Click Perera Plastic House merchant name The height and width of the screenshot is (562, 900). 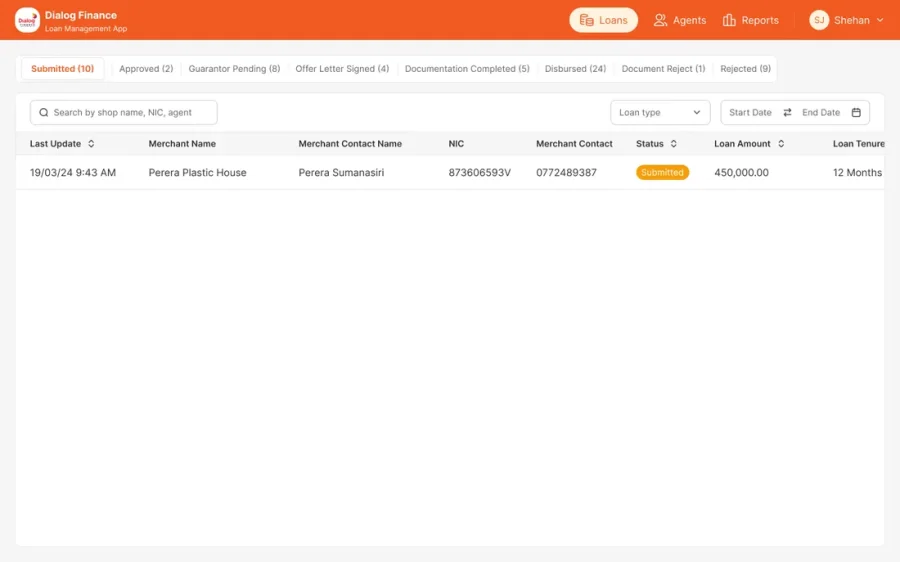coord(197,172)
